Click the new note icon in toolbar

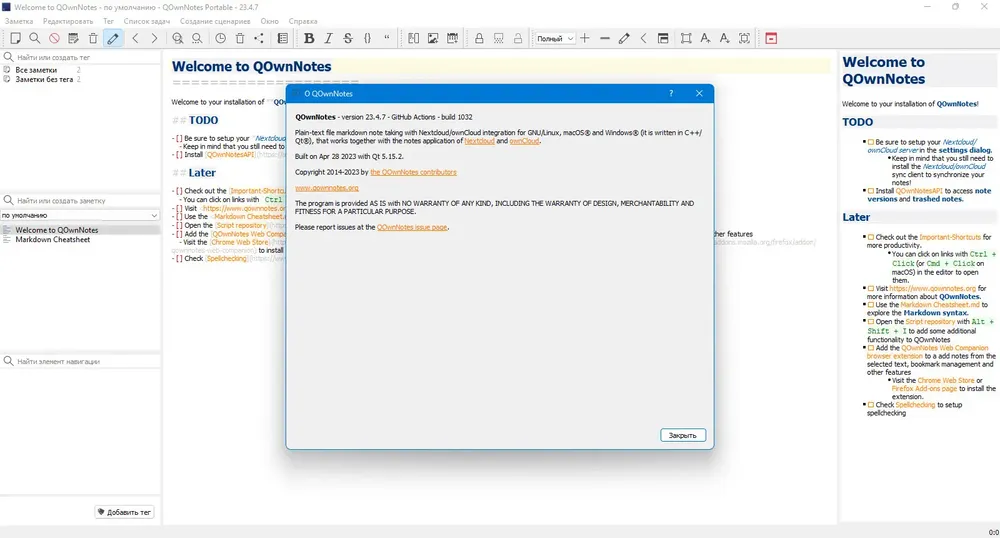coord(15,38)
